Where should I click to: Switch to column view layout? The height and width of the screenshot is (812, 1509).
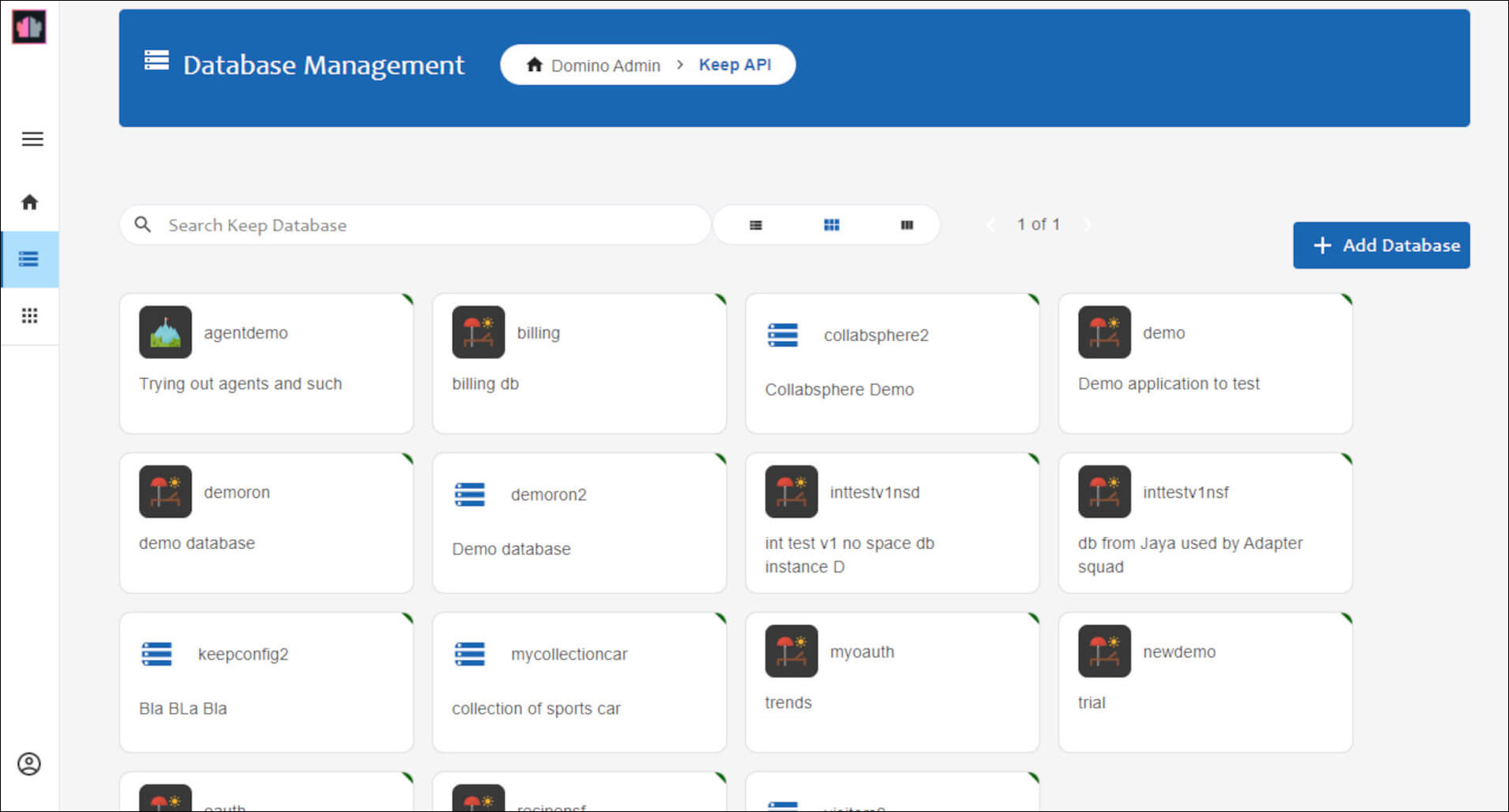click(907, 225)
